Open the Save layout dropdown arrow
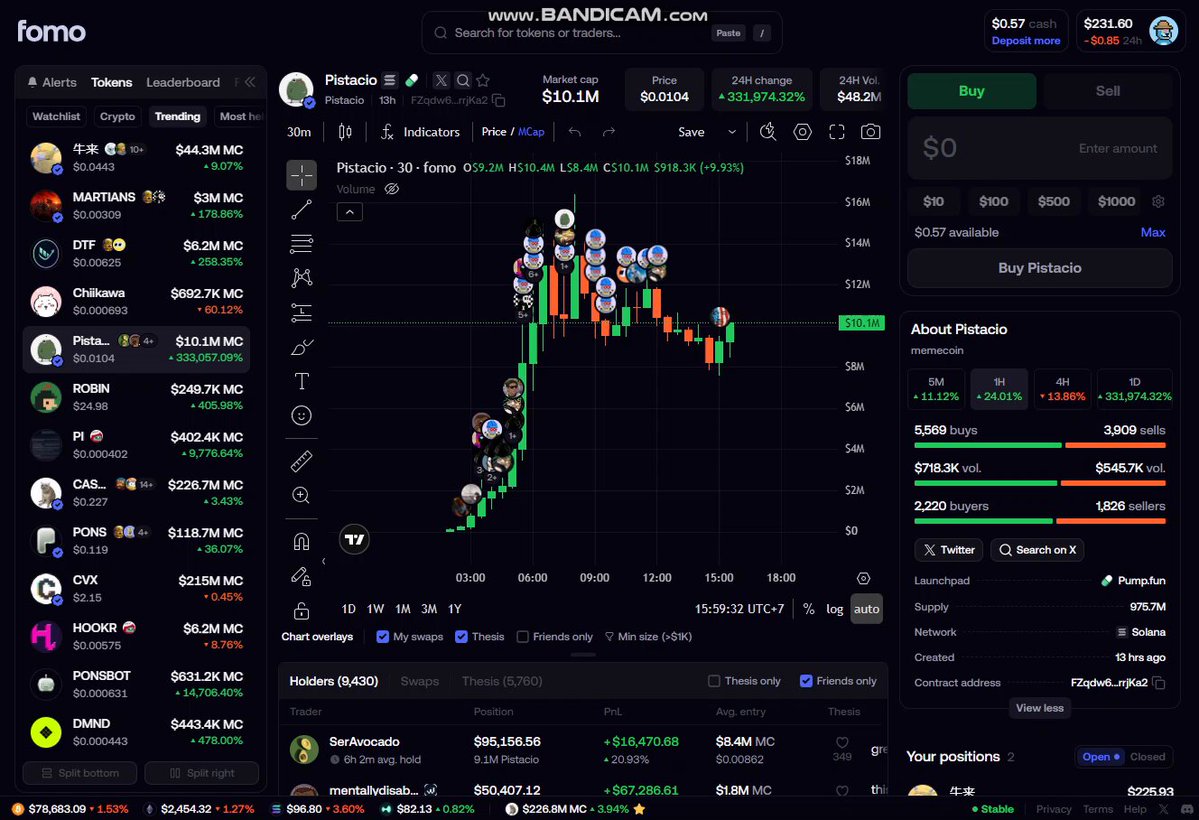1199x820 pixels. 732,132
